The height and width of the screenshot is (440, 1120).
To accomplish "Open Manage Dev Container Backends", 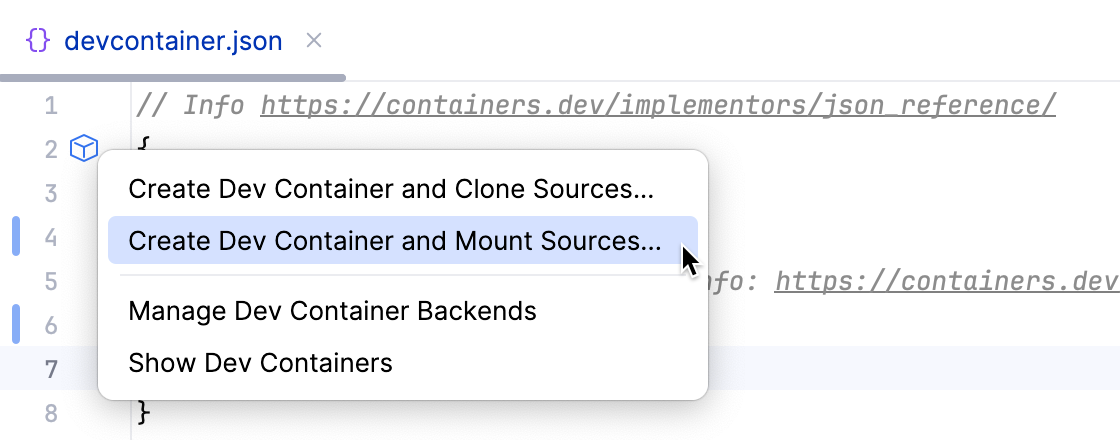I will (332, 311).
